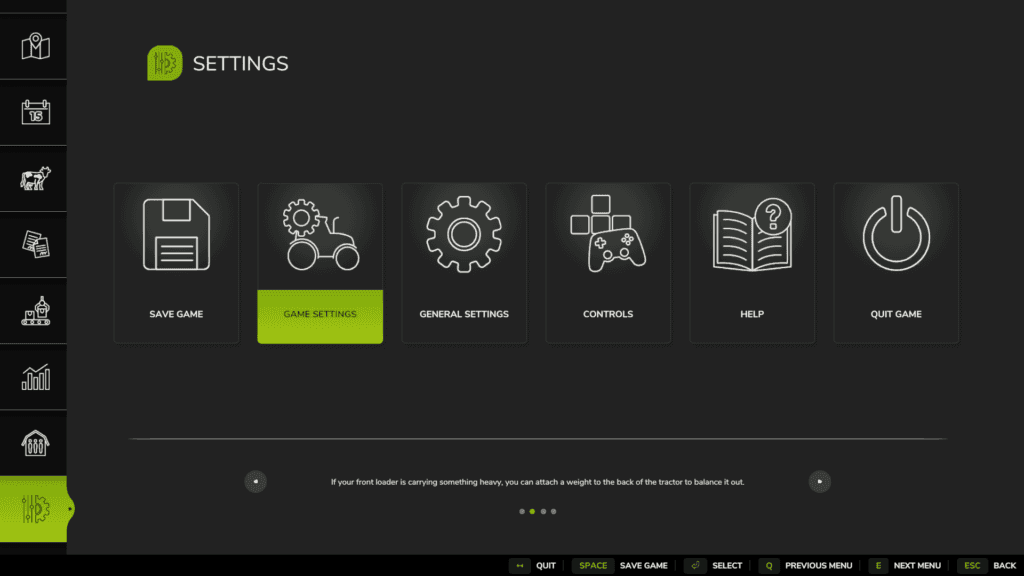Open General Settings via the gear tile
This screenshot has height=576, width=1024.
464,262
